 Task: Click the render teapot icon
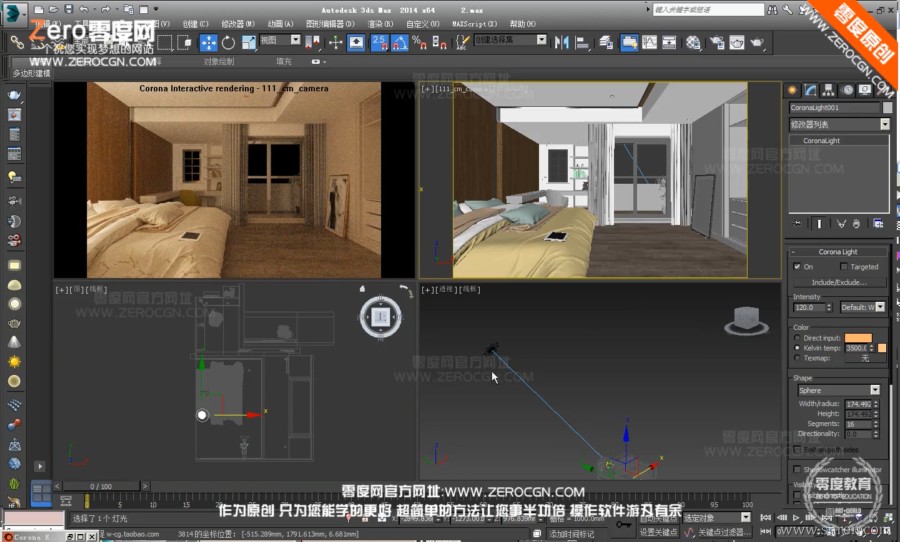757,42
